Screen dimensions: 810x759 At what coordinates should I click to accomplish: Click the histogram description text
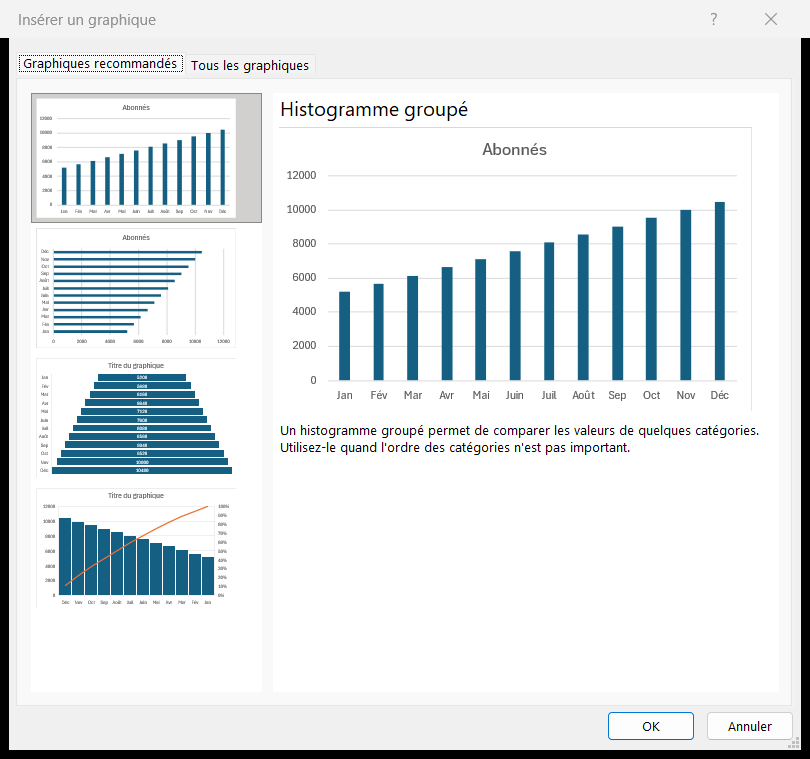pos(519,439)
